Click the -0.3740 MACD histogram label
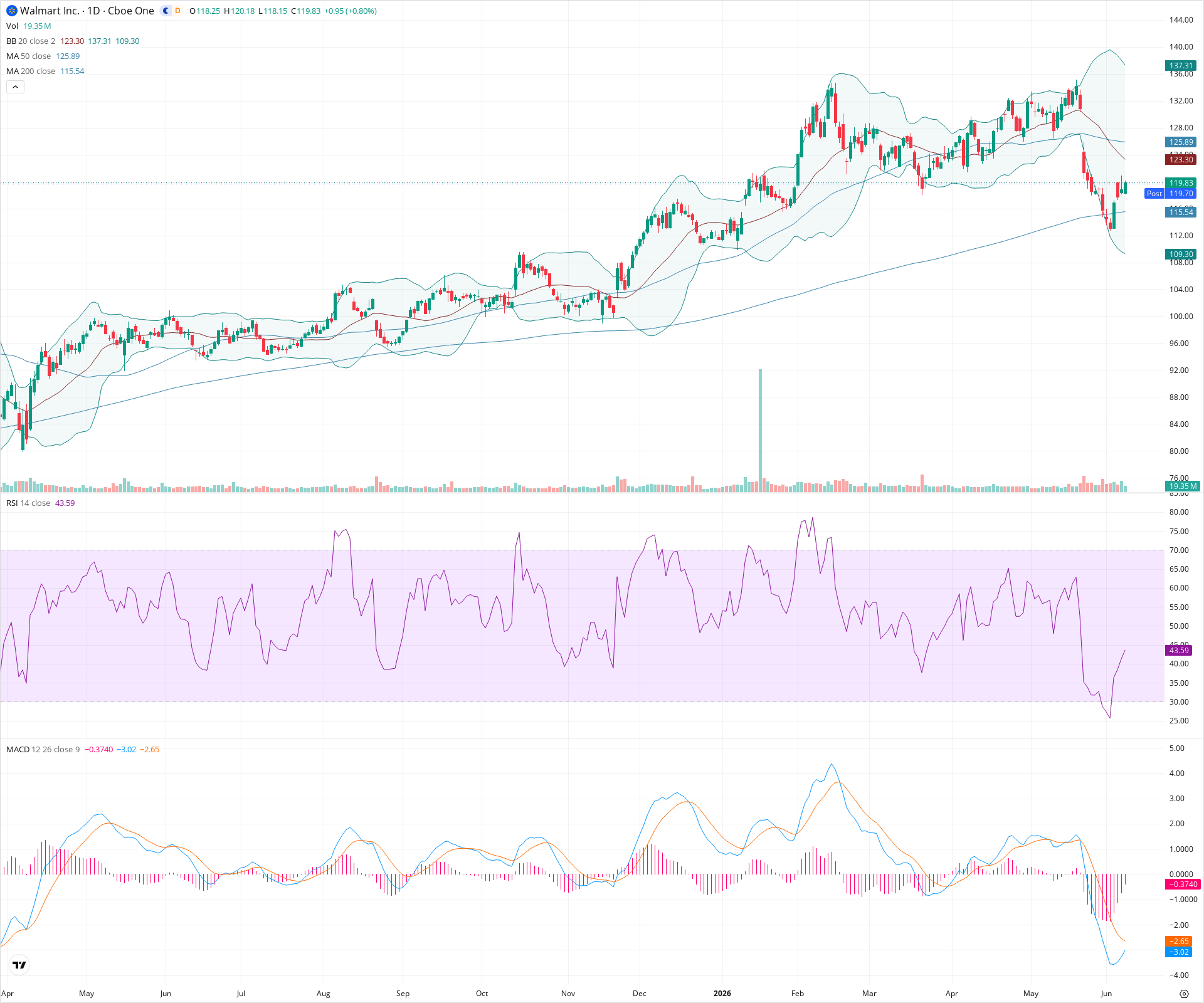This screenshot has width=1204, height=1003. click(1183, 885)
